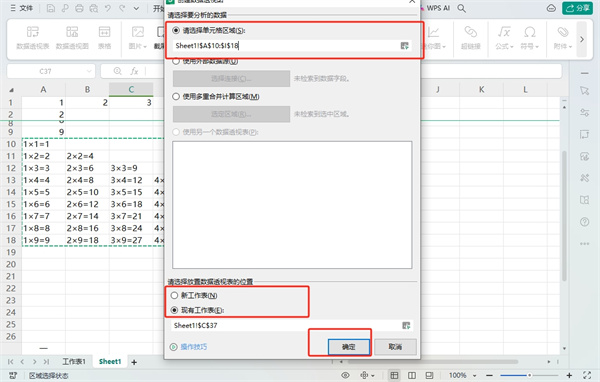Click the 确定 button in dialog
Screen dimensions: 600x382
(x=349, y=347)
